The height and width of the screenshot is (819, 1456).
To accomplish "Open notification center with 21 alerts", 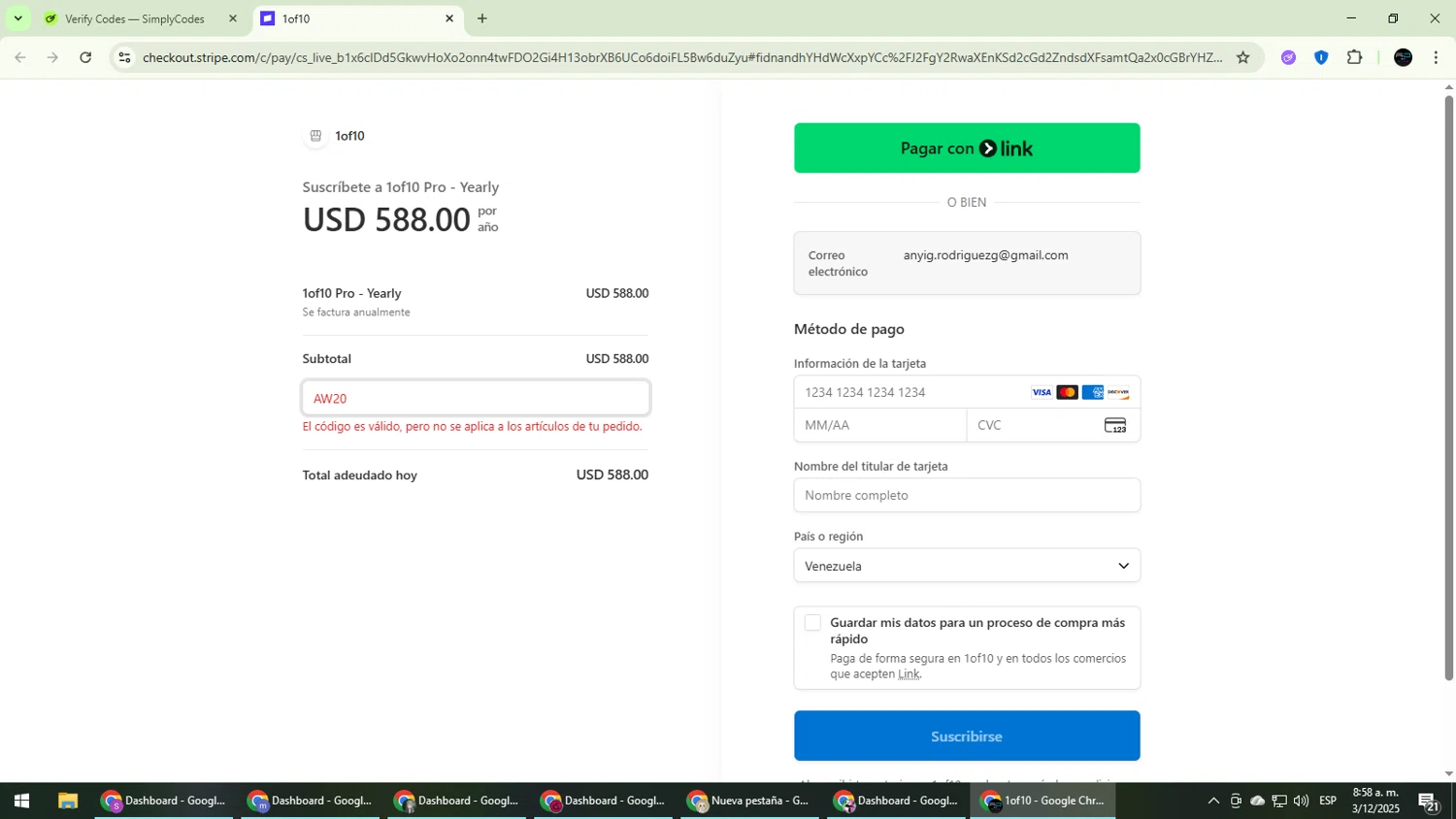I will click(1429, 801).
